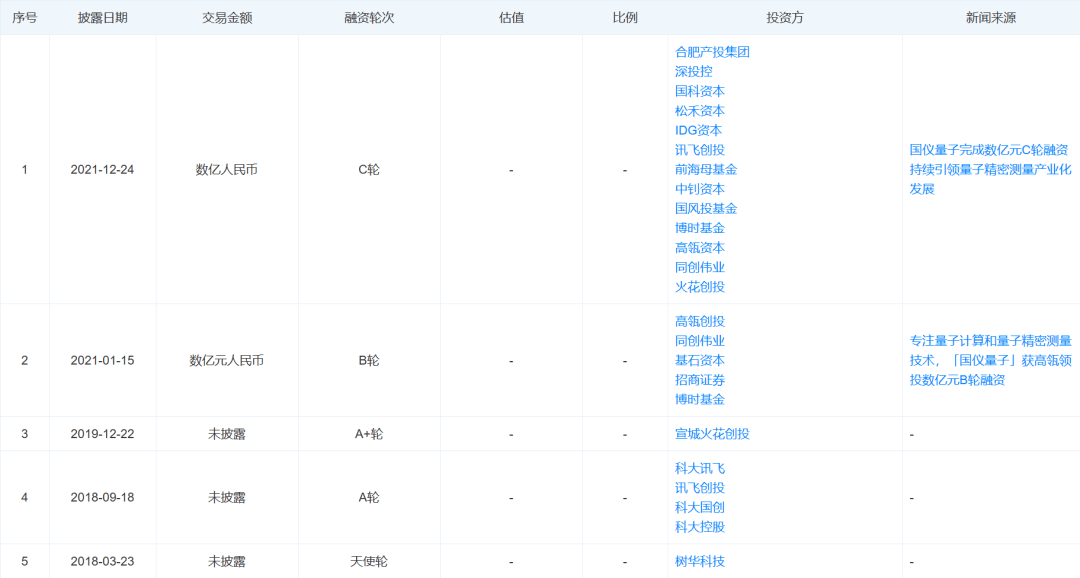Click the 科大控股 investor link

(700, 527)
